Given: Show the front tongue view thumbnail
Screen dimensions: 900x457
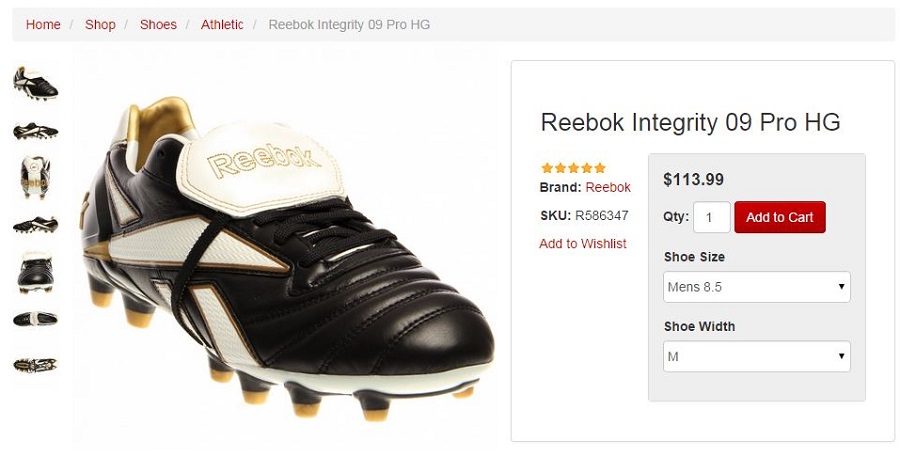Looking at the screenshot, I should (x=35, y=178).
